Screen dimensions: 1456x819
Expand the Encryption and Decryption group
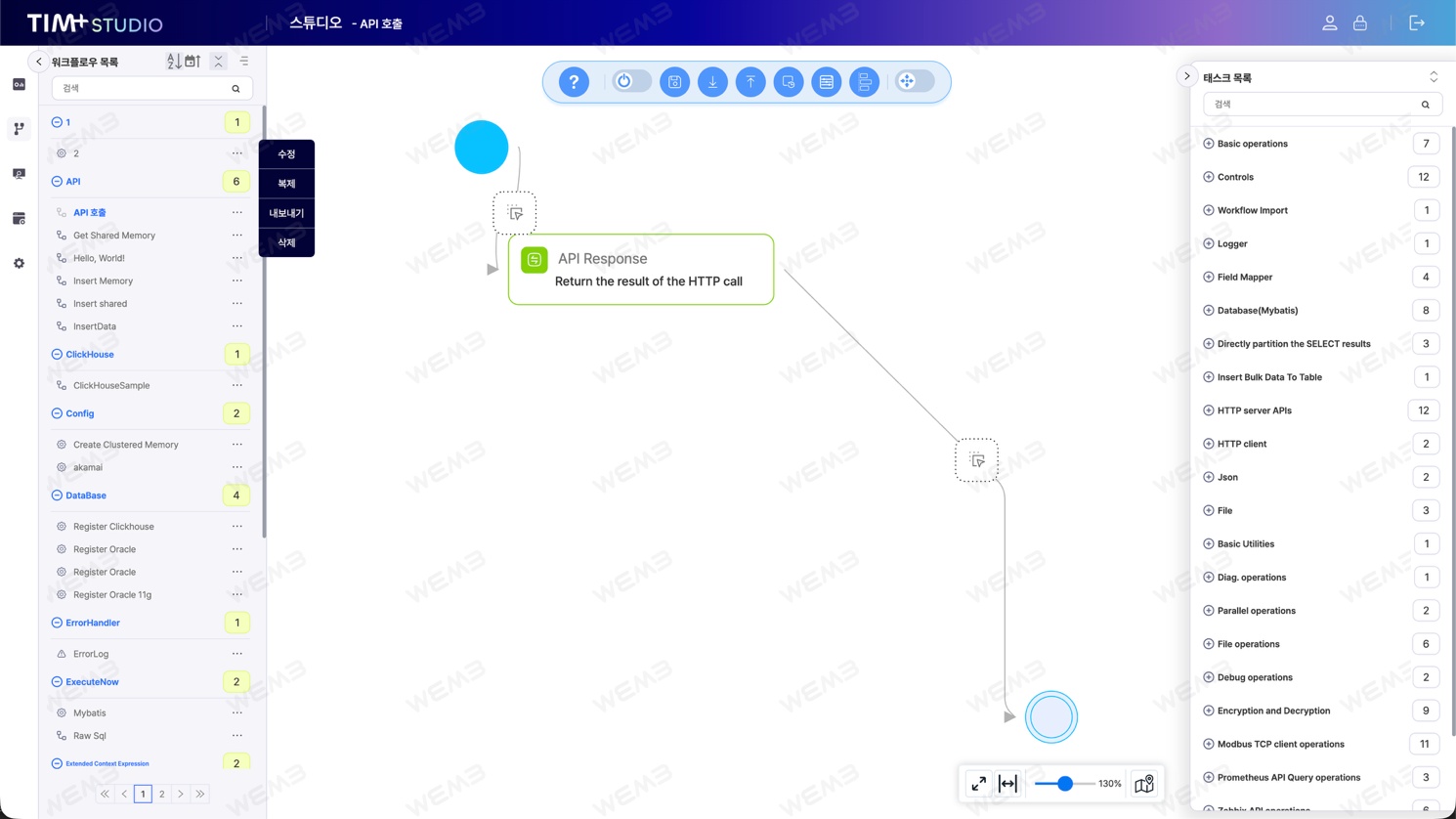1209,711
